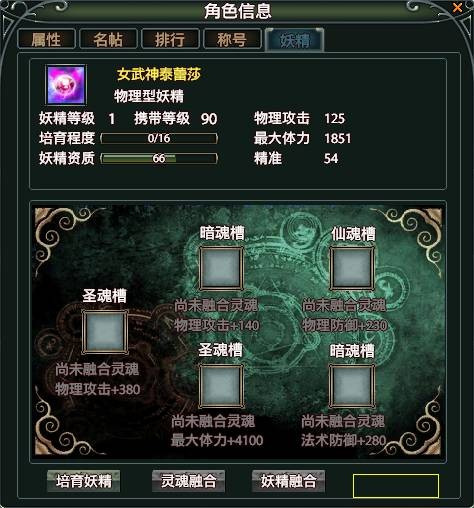The width and height of the screenshot is (474, 508).
Task: Open the 称号 tab
Action: tap(232, 39)
